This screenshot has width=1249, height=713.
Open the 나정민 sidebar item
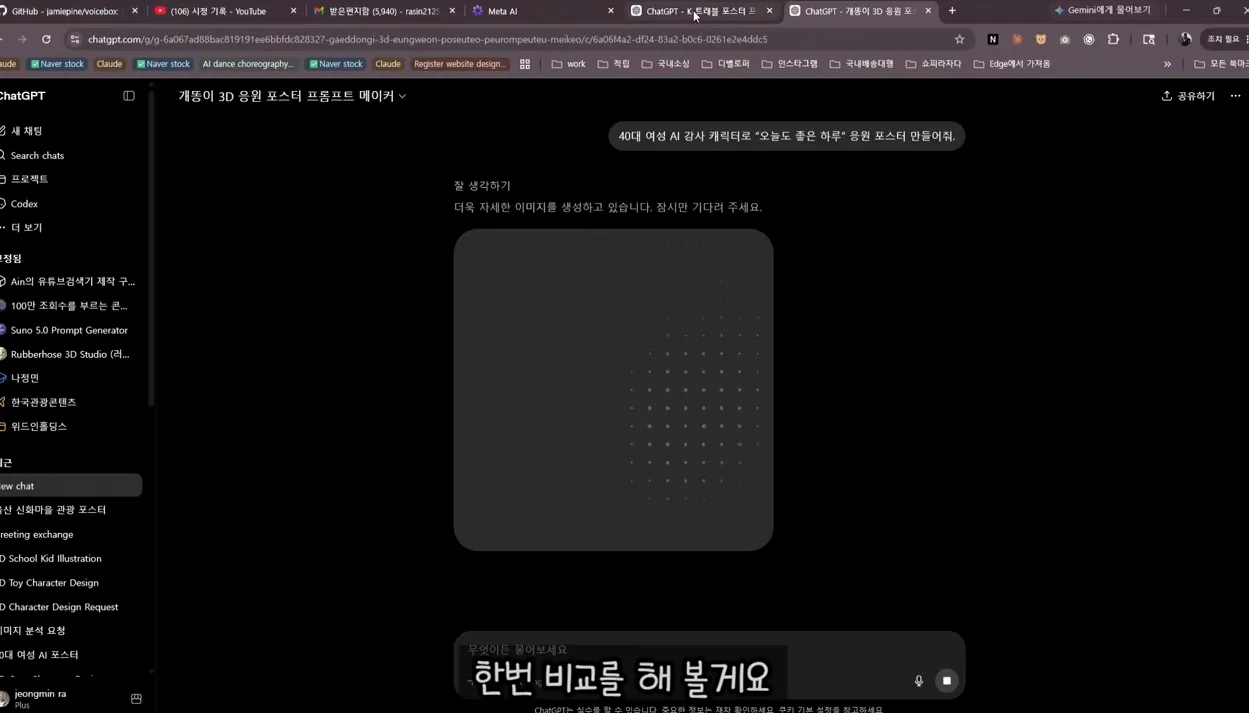click(x=22, y=378)
